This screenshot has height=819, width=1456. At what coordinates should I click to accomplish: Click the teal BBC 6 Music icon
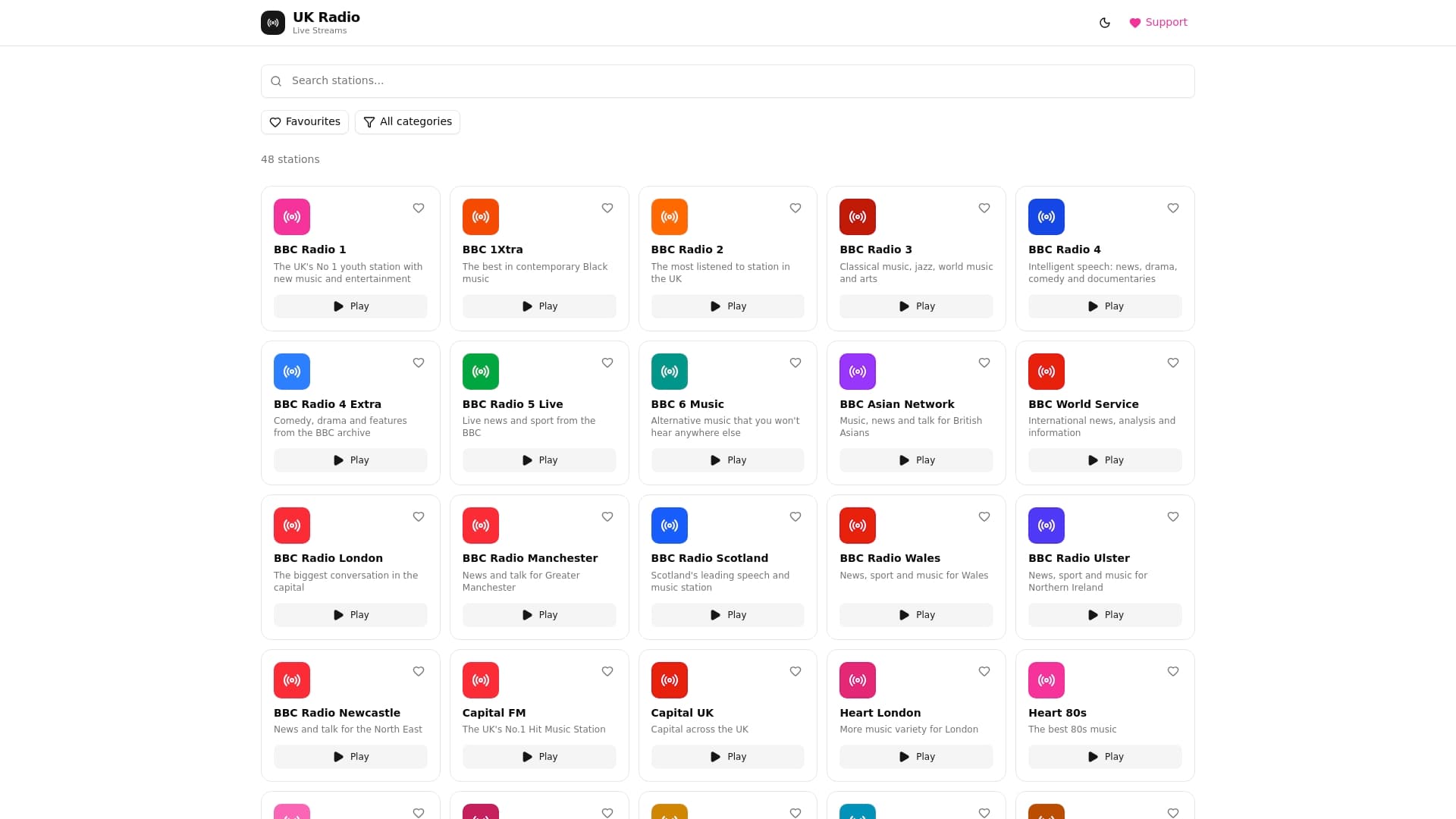[x=669, y=372]
